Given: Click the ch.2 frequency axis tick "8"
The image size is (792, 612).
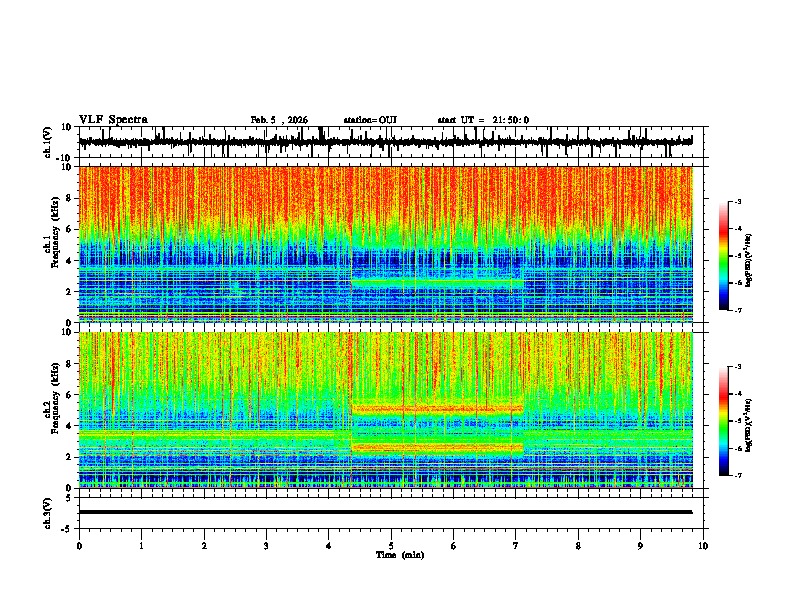Looking at the screenshot, I should point(70,364).
